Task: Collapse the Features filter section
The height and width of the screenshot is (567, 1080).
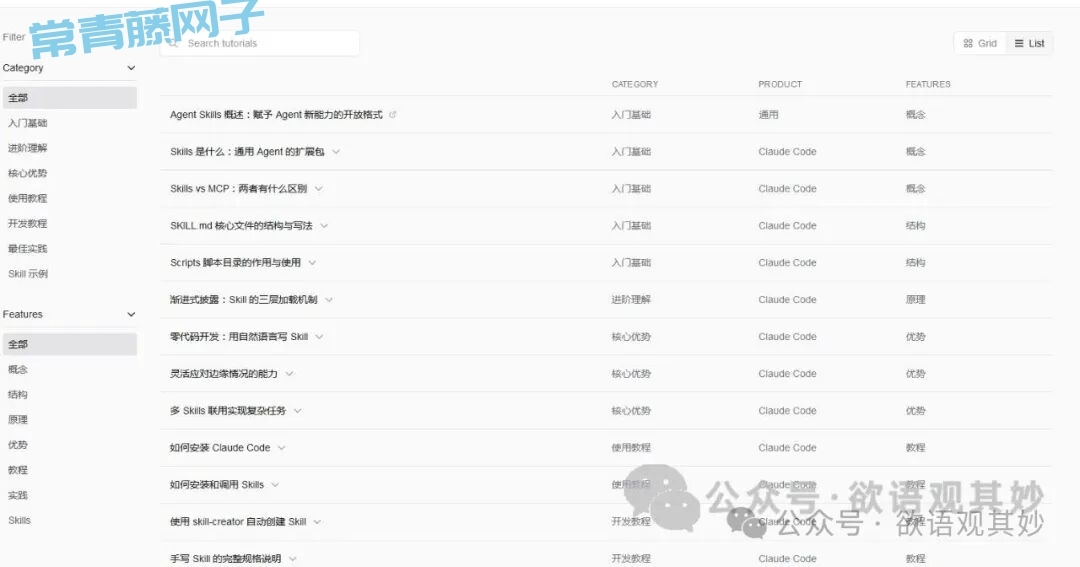Action: coord(131,314)
